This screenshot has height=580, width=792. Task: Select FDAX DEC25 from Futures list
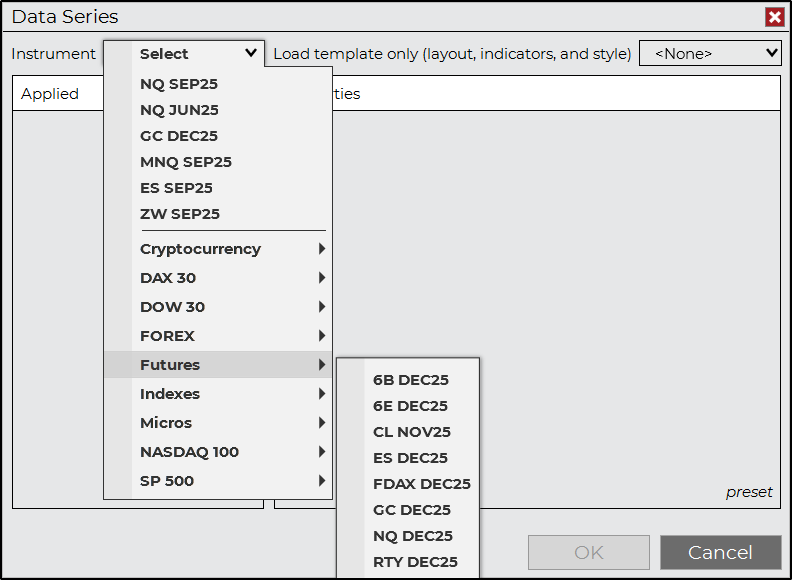408,484
